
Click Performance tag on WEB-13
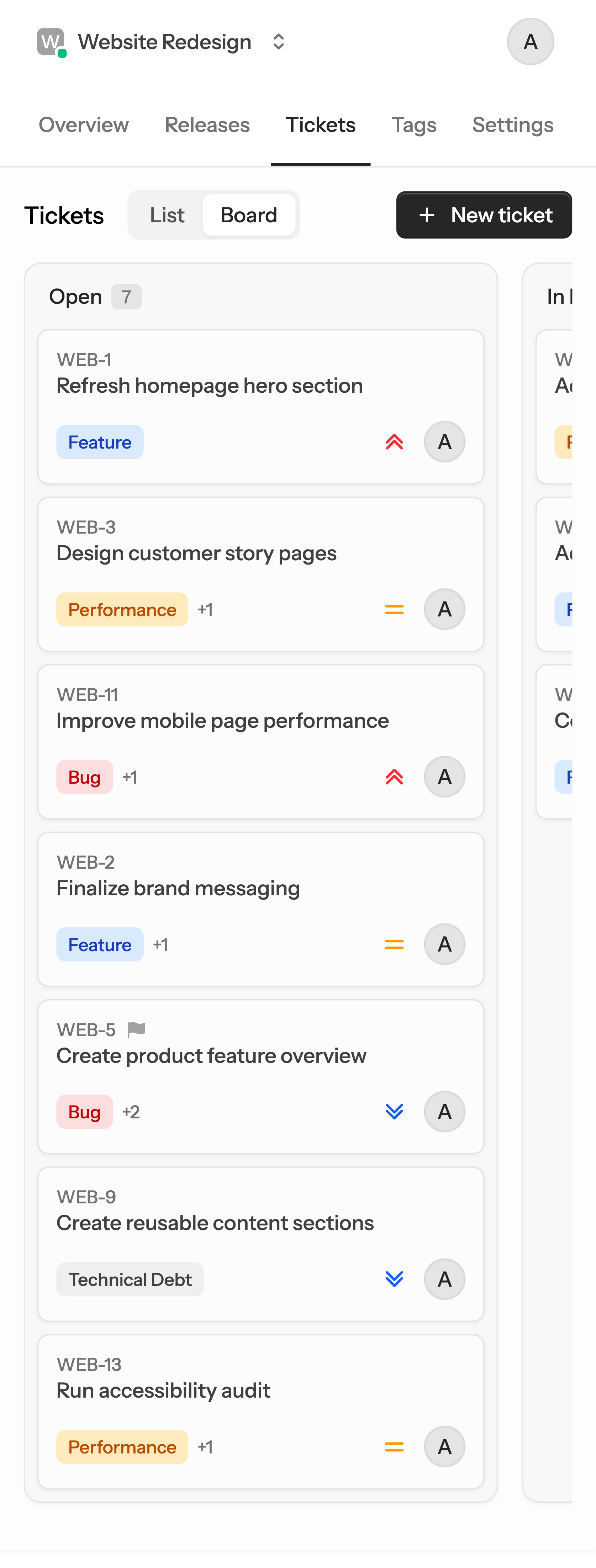click(122, 1446)
